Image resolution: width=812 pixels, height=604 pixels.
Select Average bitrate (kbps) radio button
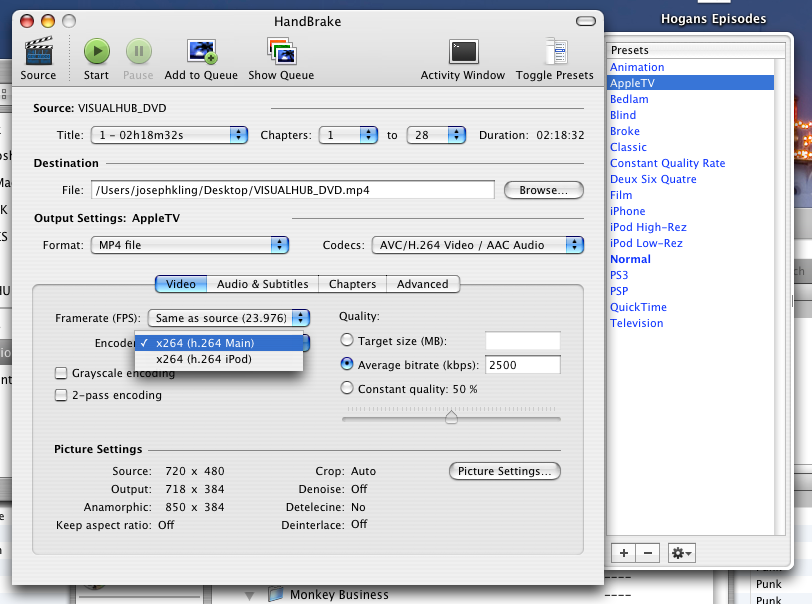point(347,364)
